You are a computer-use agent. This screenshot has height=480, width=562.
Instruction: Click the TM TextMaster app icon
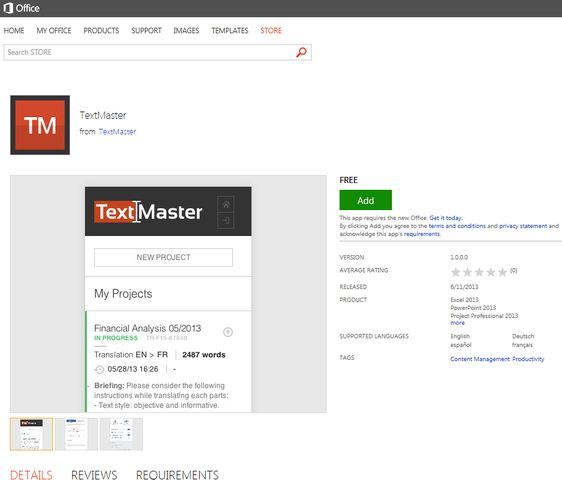pos(40,125)
